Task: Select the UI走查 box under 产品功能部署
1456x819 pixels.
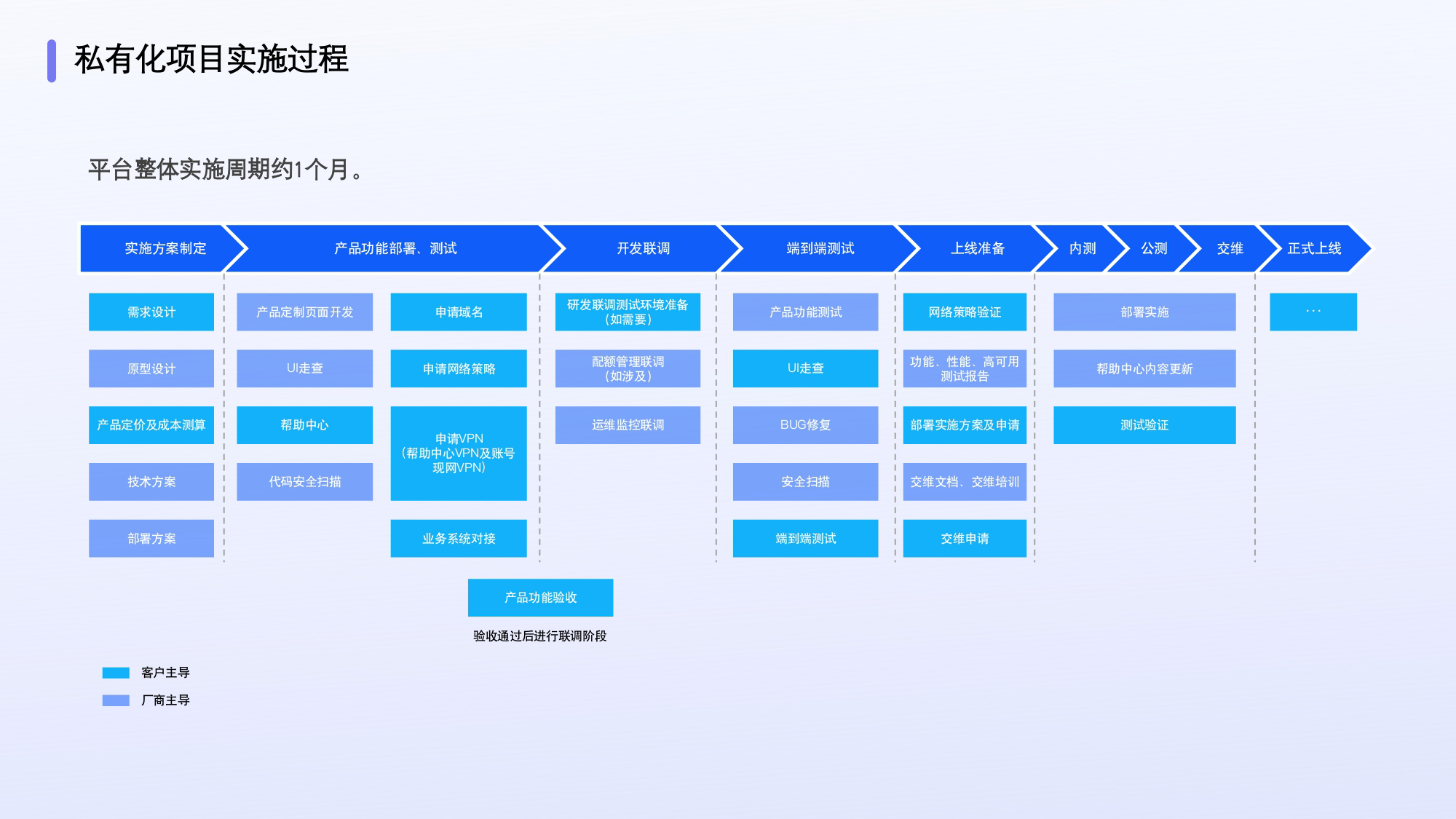Action: (305, 368)
